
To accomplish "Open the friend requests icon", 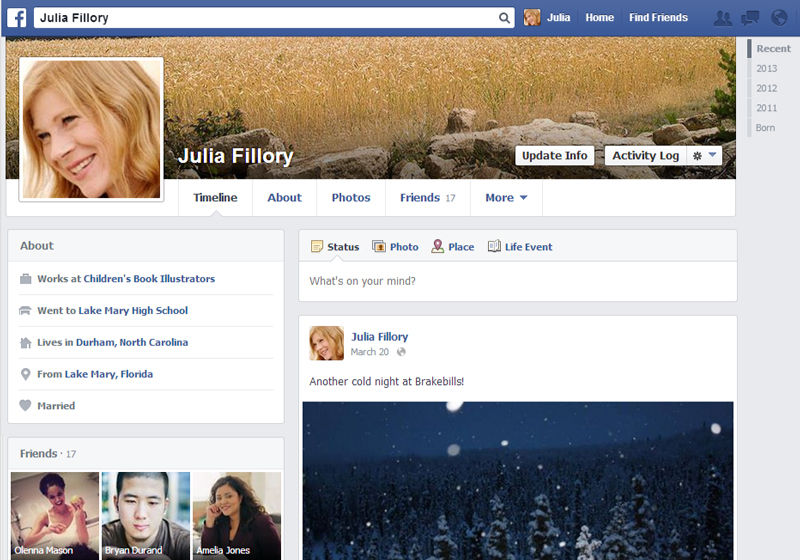I will pyautogui.click(x=723, y=18).
